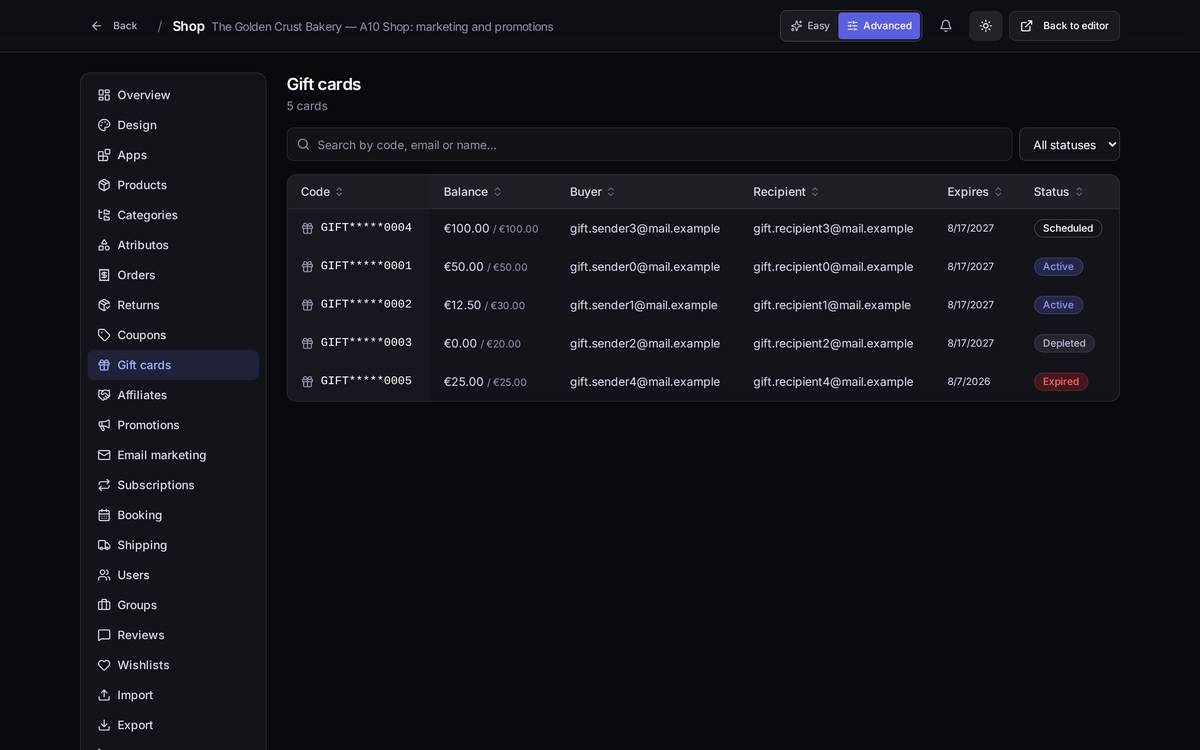Screen dimensions: 1200x750
Task: Sort the table by Code column
Action: tap(322, 192)
